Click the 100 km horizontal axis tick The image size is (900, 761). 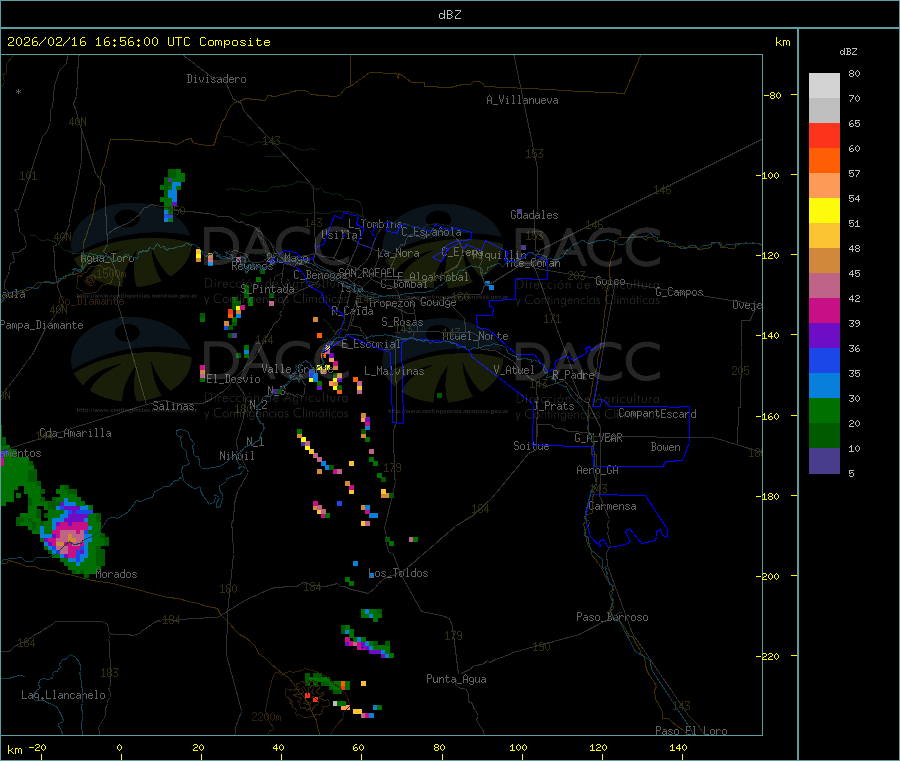pos(518,747)
